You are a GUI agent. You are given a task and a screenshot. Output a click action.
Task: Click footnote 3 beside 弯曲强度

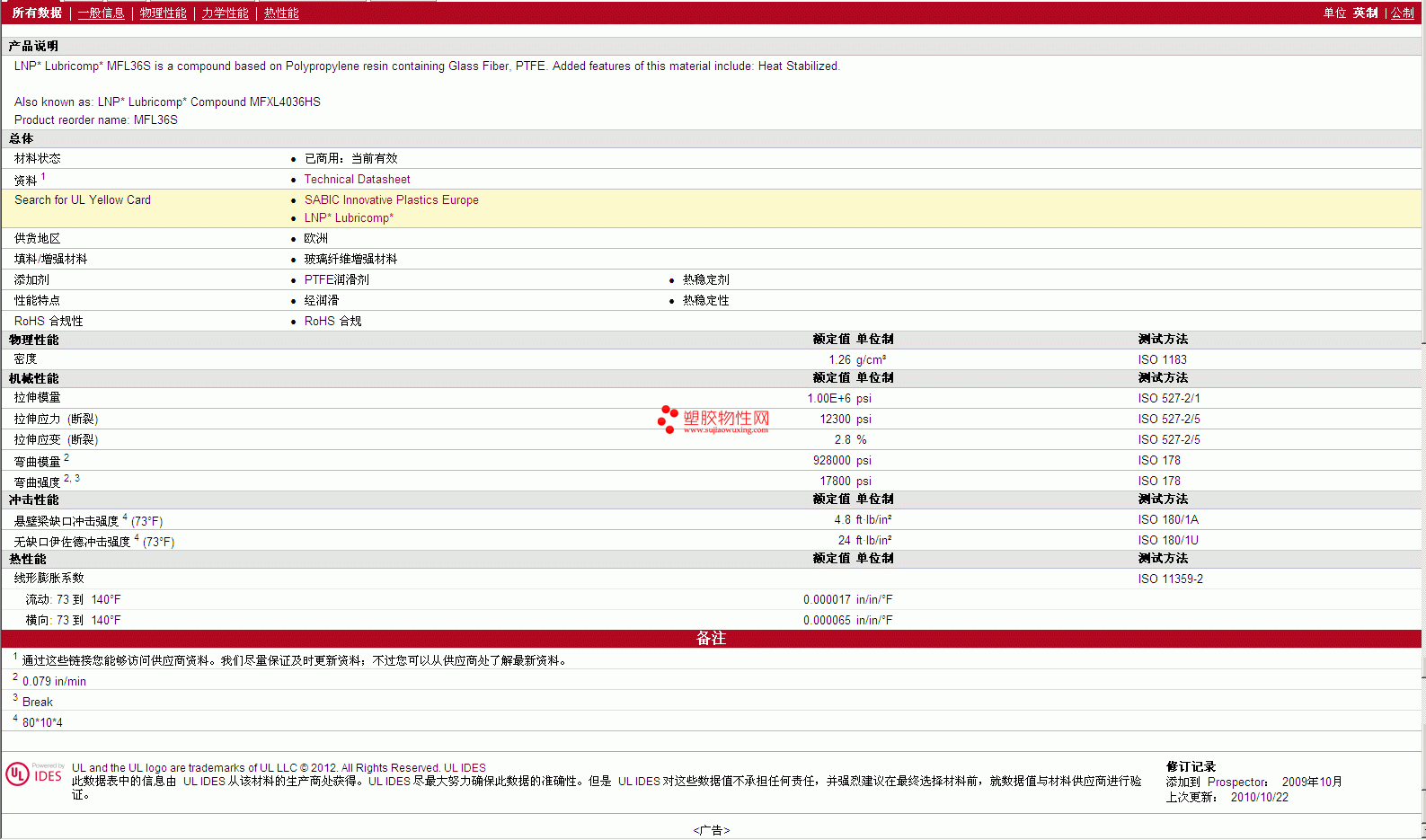pyautogui.click(x=77, y=479)
